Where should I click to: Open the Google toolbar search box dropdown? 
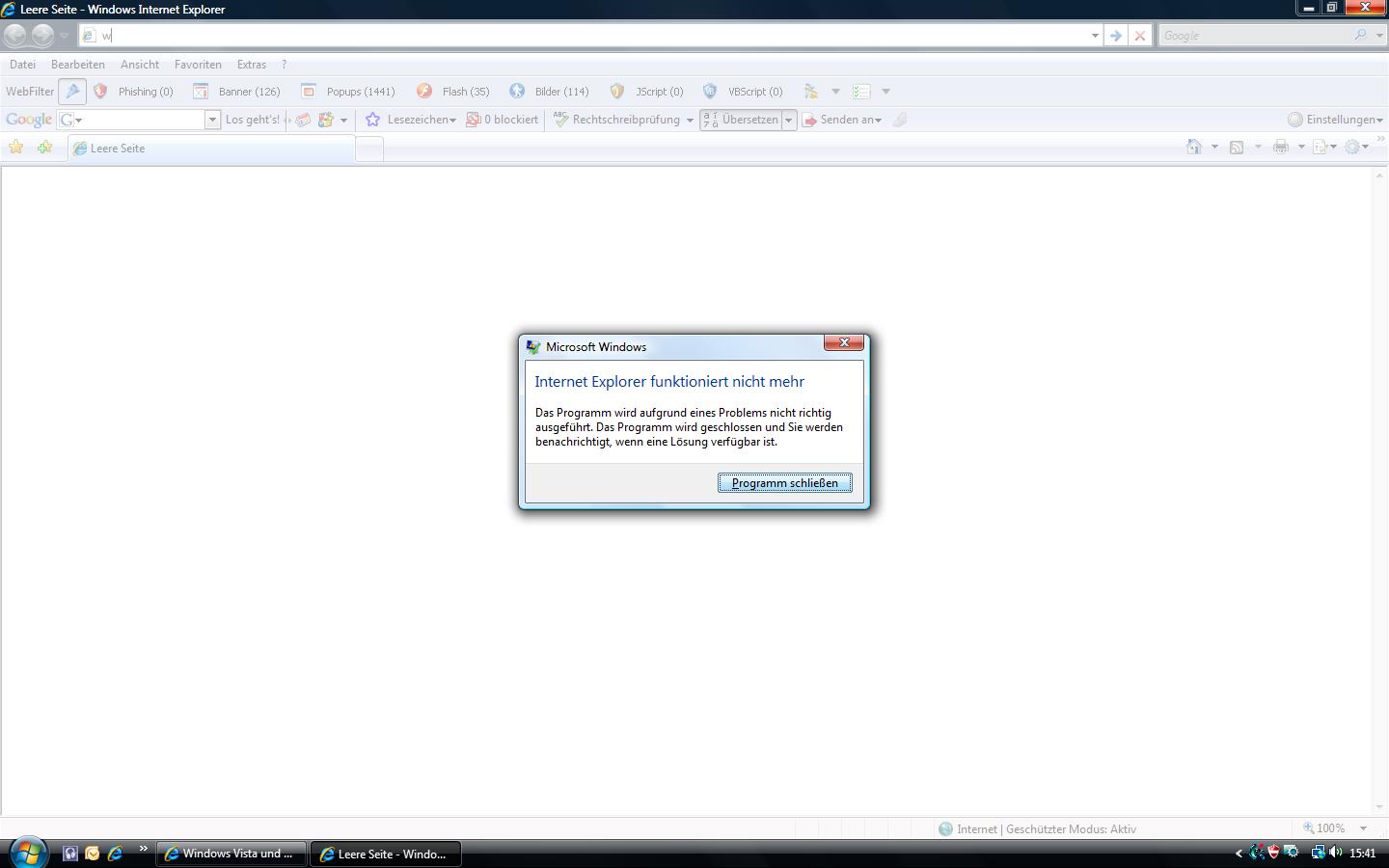[x=212, y=120]
